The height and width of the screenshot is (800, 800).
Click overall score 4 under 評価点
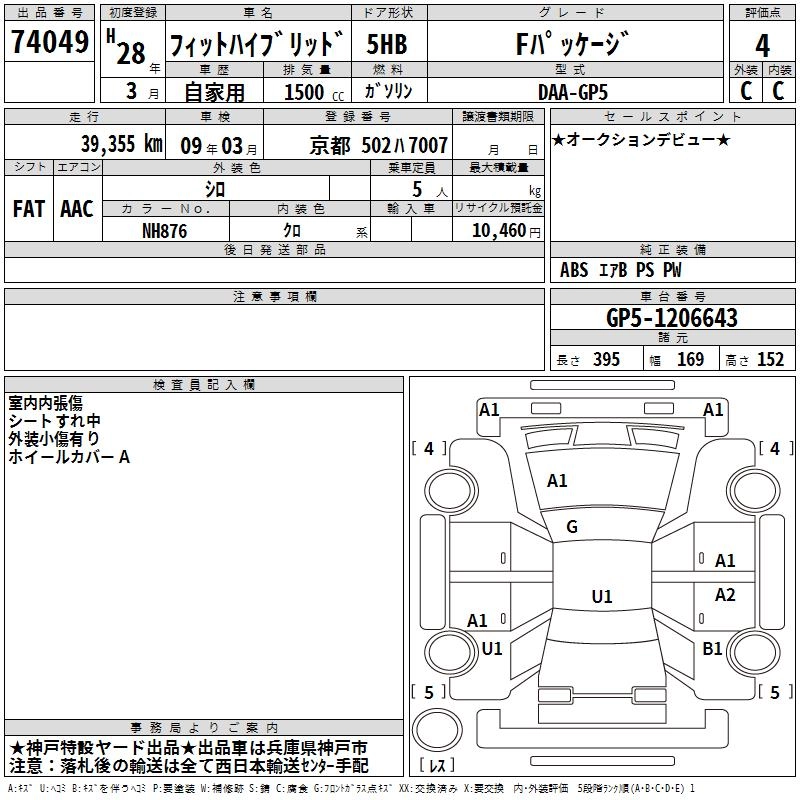point(762,46)
